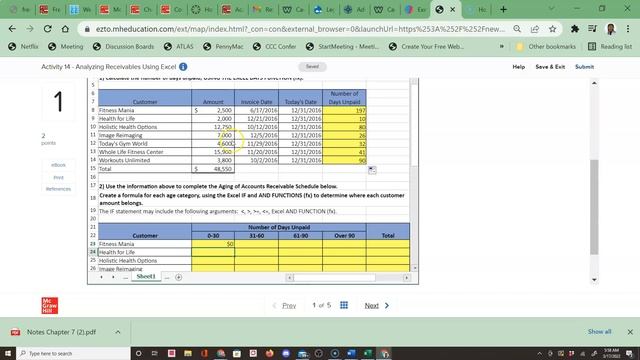Screen dimensions: 640x360
Task: Submit the activity
Action: pos(584,67)
